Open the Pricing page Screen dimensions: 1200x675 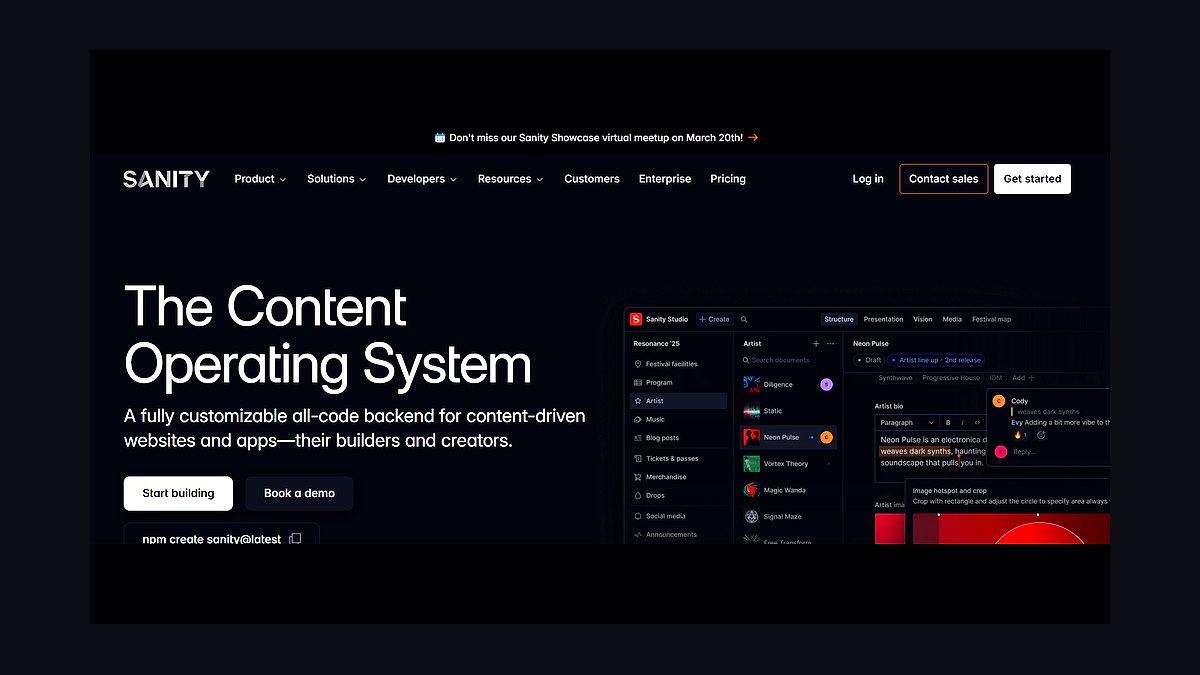pos(728,179)
